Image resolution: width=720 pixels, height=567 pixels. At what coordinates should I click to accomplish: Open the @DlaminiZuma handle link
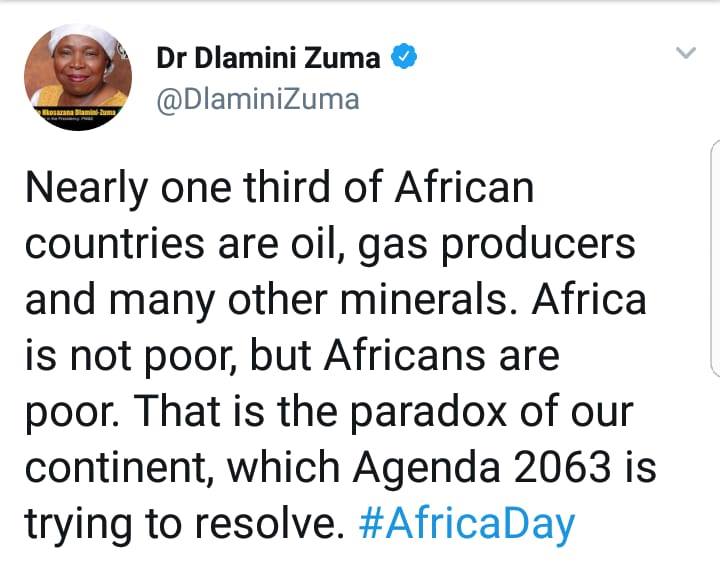258,100
